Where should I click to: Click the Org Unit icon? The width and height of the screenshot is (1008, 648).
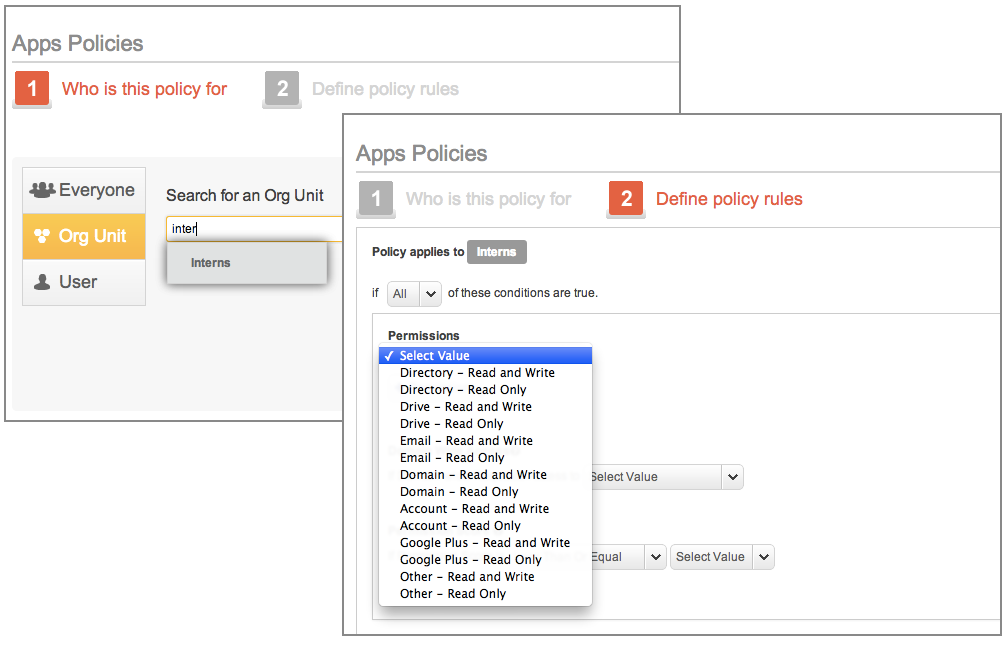click(x=41, y=236)
